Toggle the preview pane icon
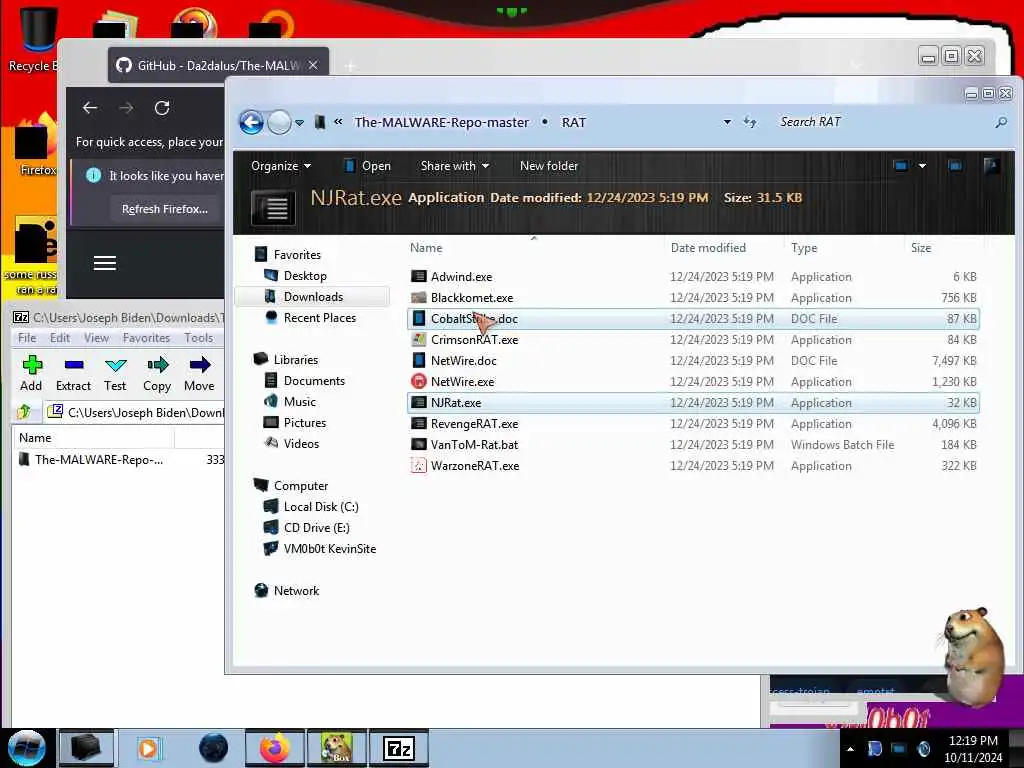 [x=955, y=166]
